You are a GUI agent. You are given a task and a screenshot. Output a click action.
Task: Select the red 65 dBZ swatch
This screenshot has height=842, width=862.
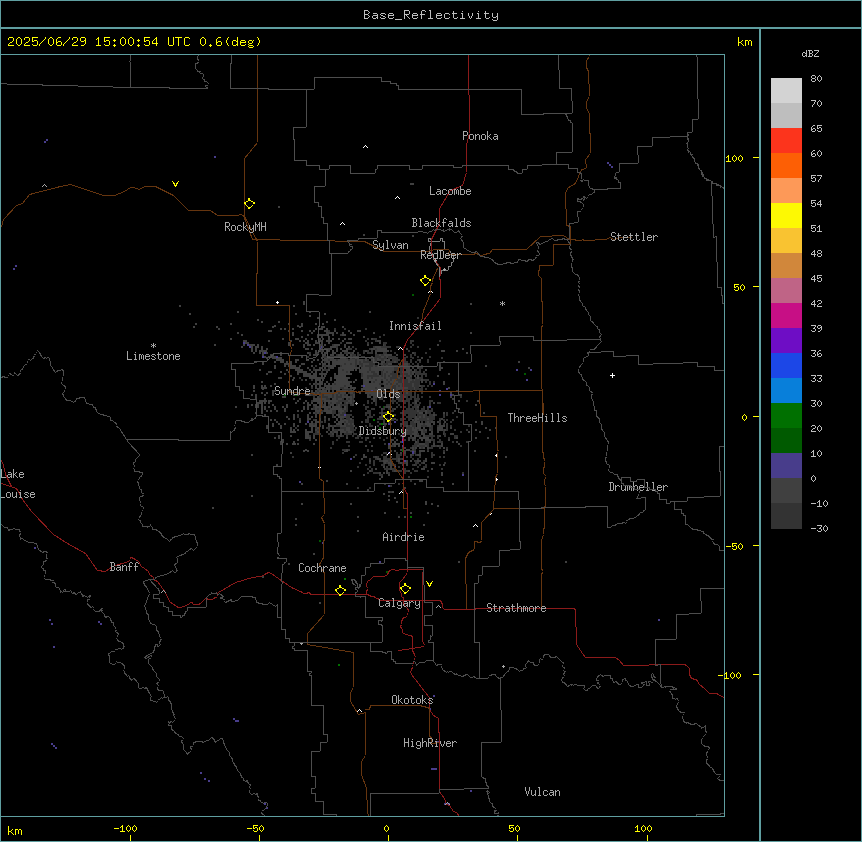coord(786,141)
